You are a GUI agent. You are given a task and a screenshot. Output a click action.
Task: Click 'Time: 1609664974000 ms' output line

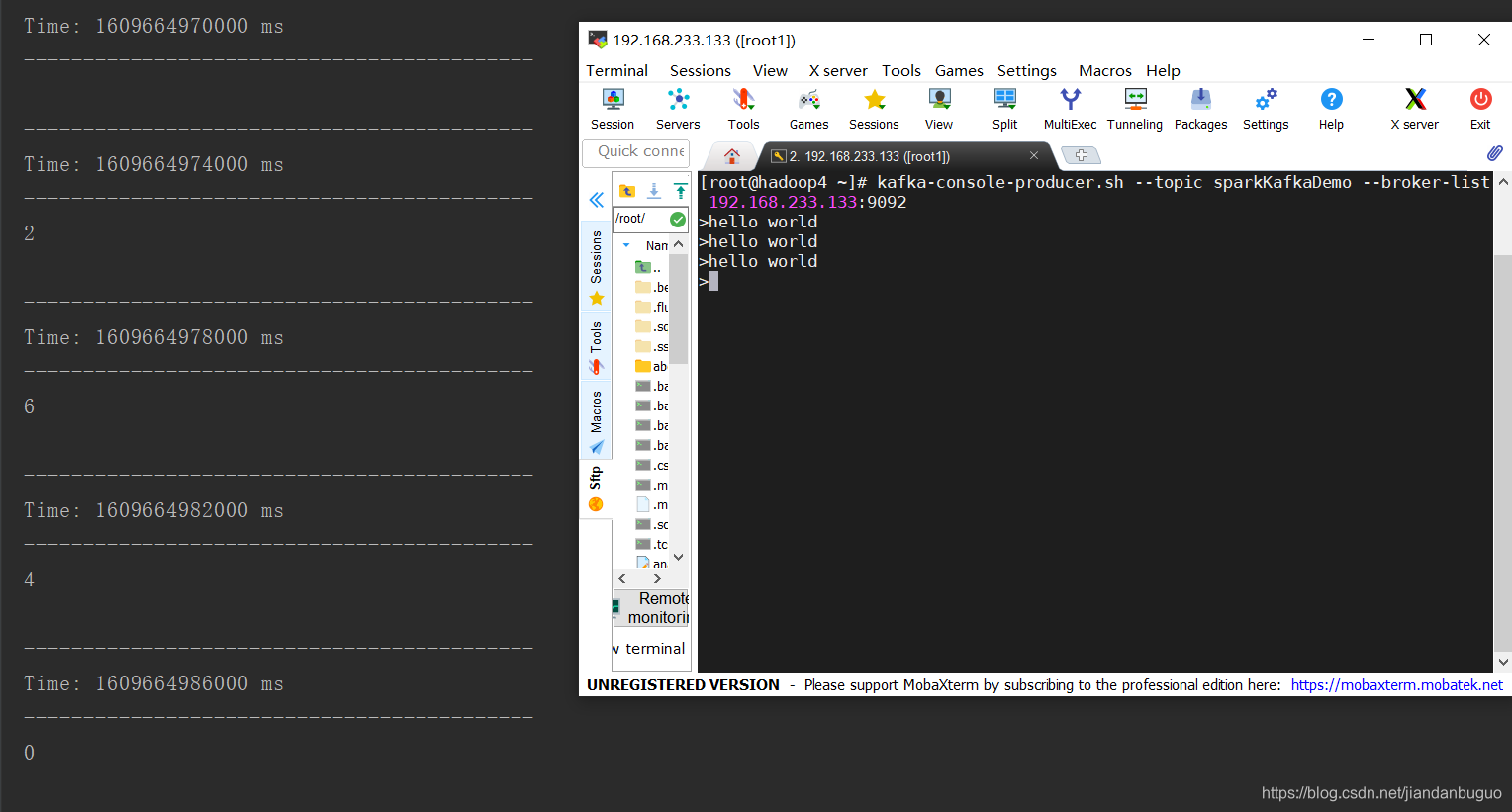[x=153, y=164]
